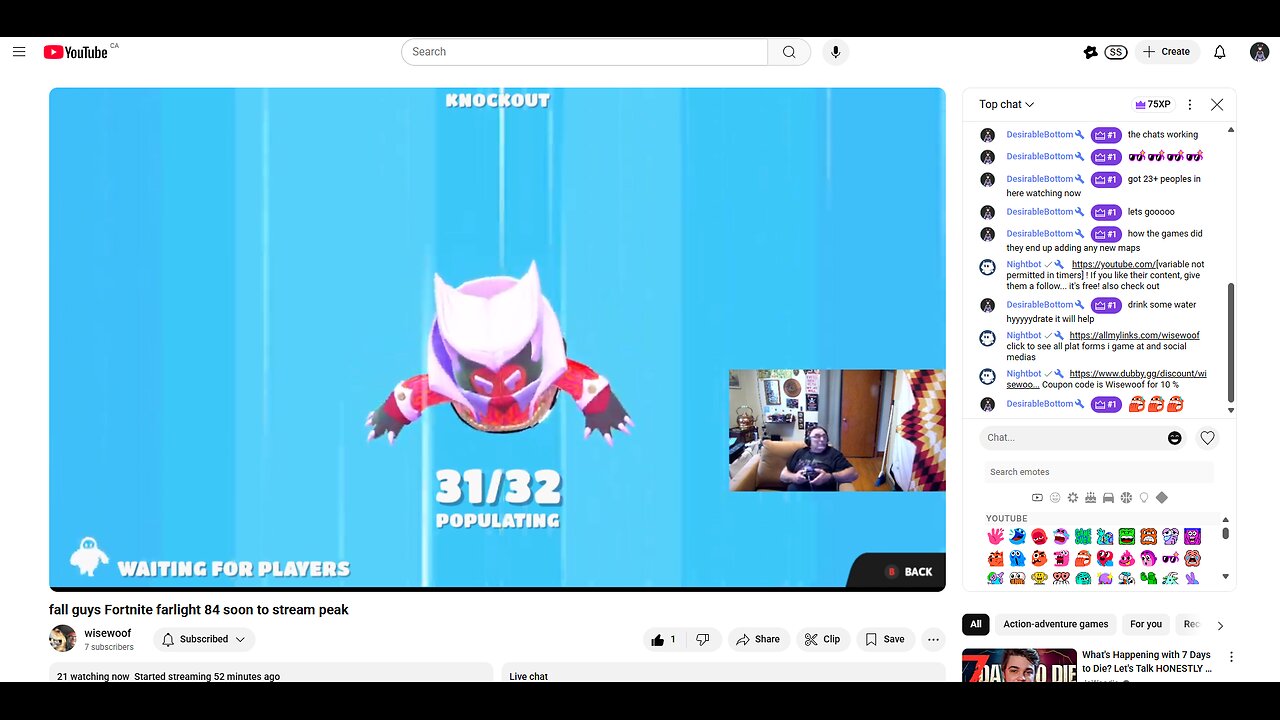1280x720 pixels.
Task: Open the 75XP points badge
Action: tap(1152, 104)
